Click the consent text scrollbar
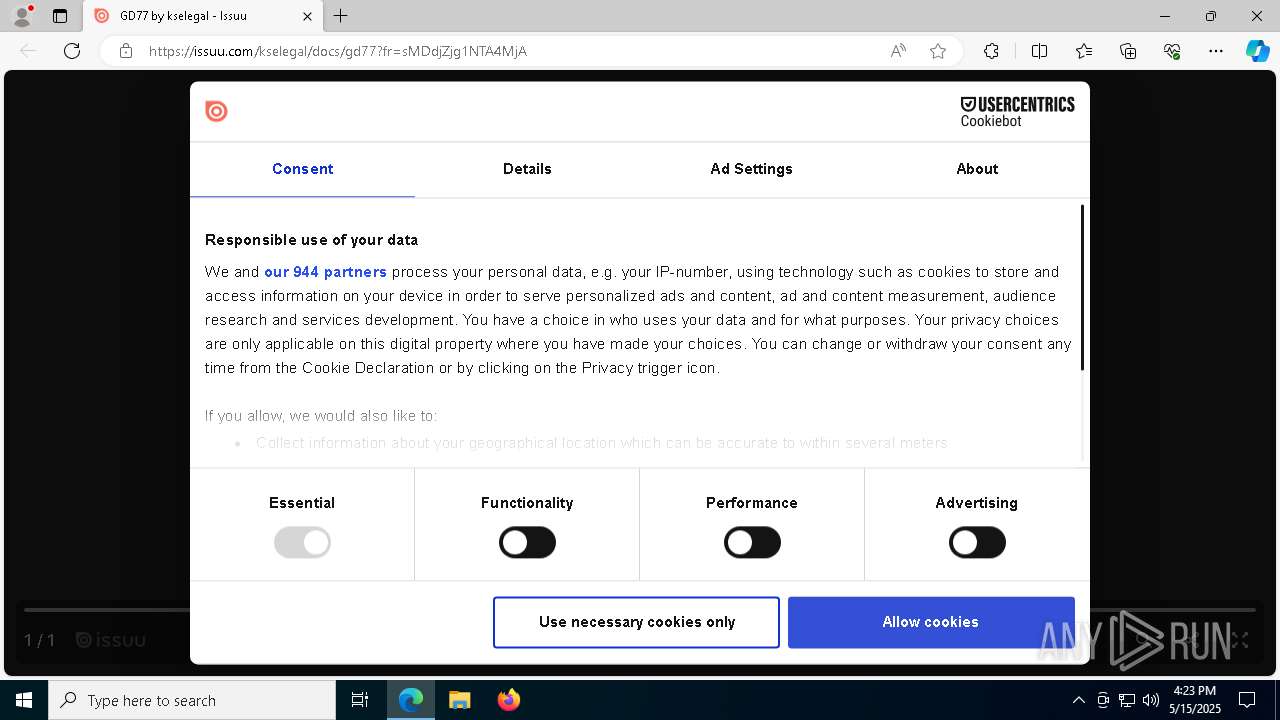Image resolution: width=1280 pixels, height=720 pixels. pos(1082,288)
